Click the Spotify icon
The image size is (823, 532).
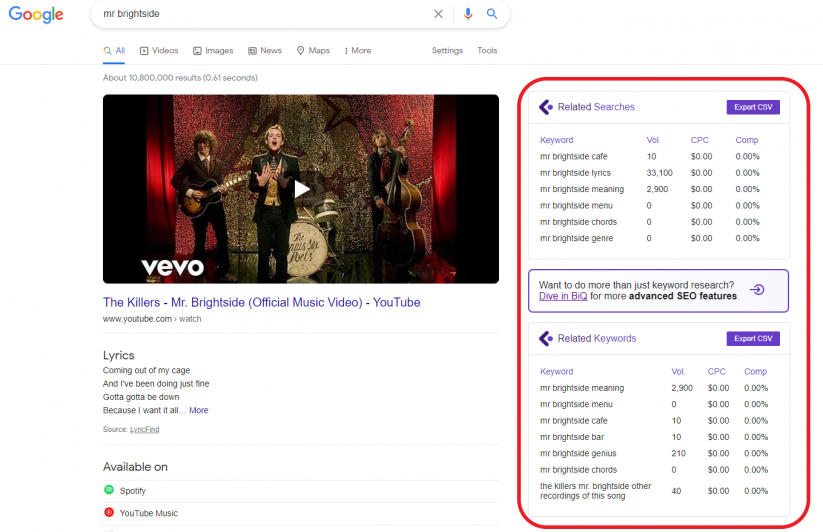pos(109,490)
